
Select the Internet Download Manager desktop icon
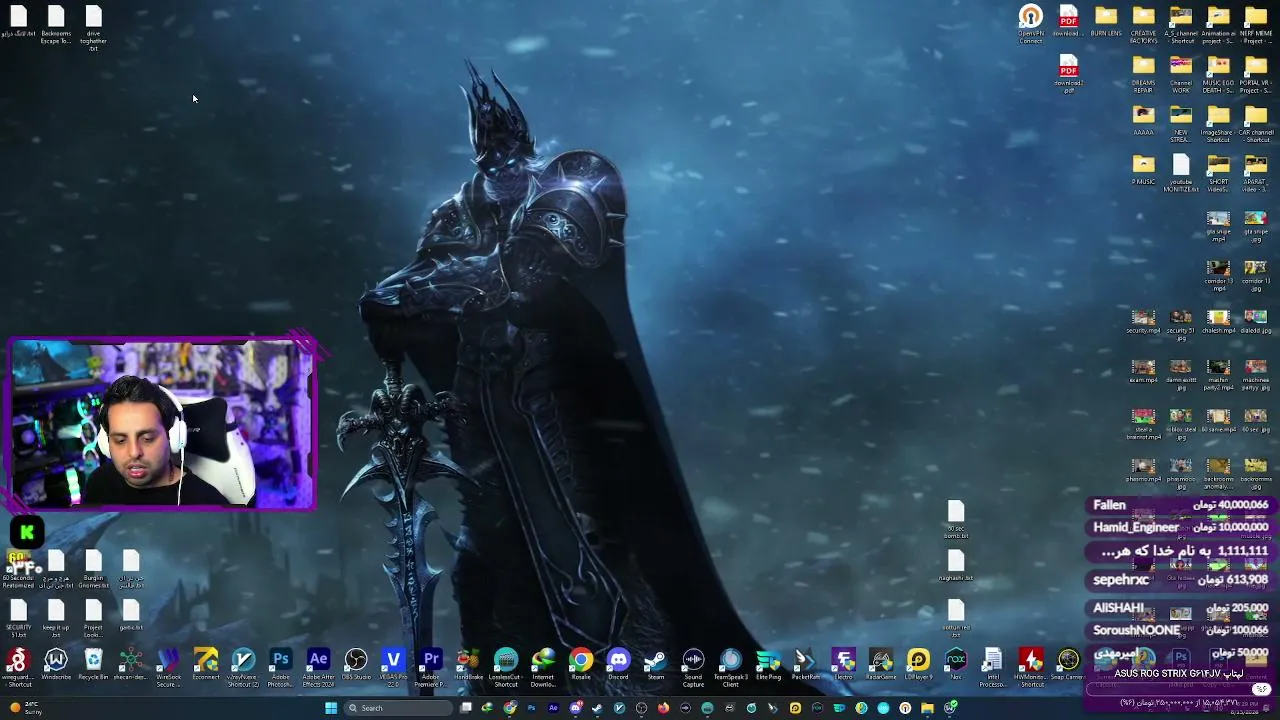pos(543,667)
